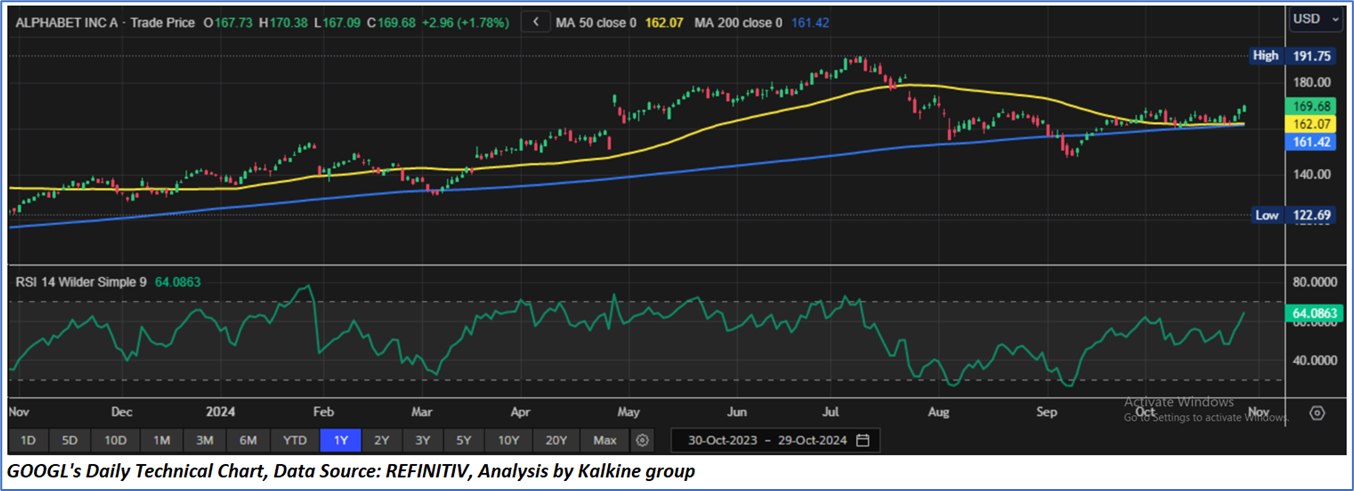Click the Low 122.69 price tag
The image size is (1354, 491).
1292,215
